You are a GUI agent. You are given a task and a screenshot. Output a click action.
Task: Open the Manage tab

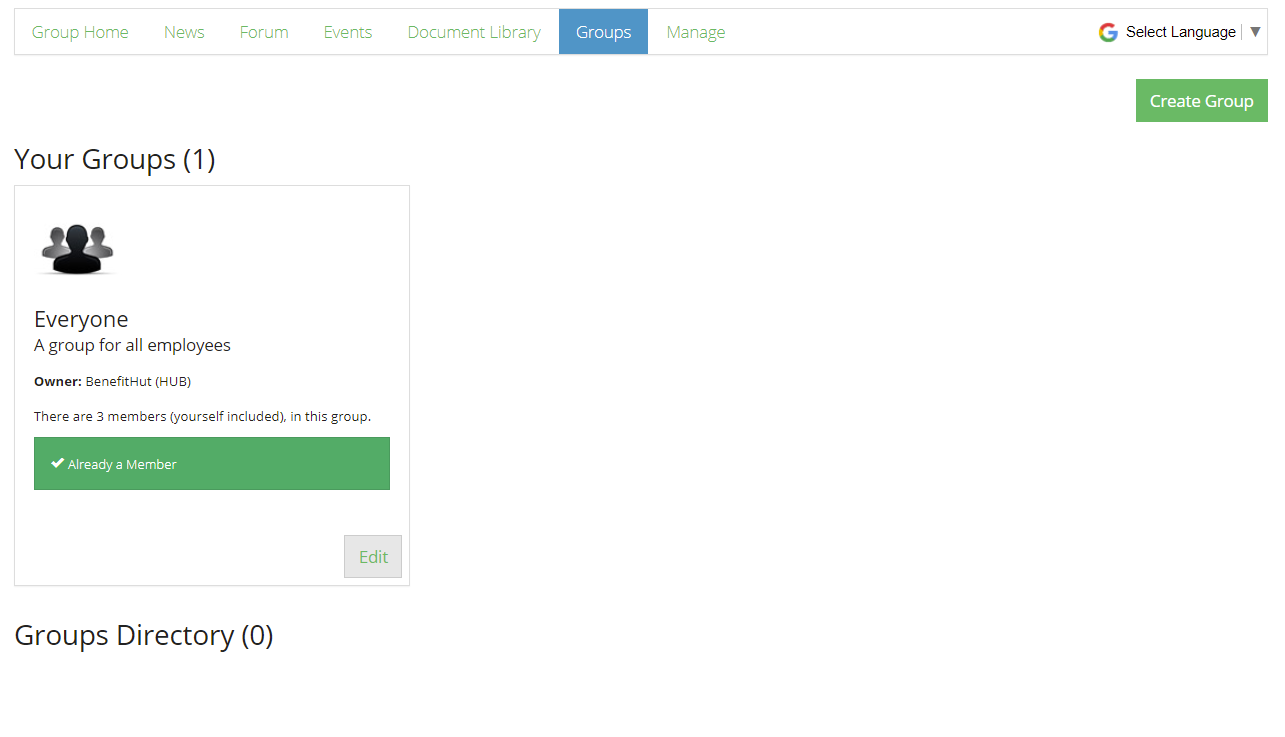coord(696,32)
